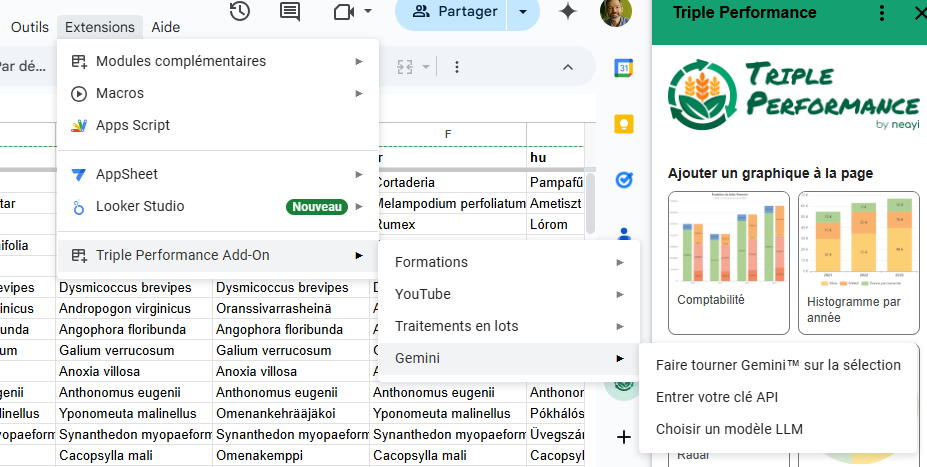927x467 pixels.
Task: Open the Apps Script menu entry
Action: pyautogui.click(x=133, y=125)
